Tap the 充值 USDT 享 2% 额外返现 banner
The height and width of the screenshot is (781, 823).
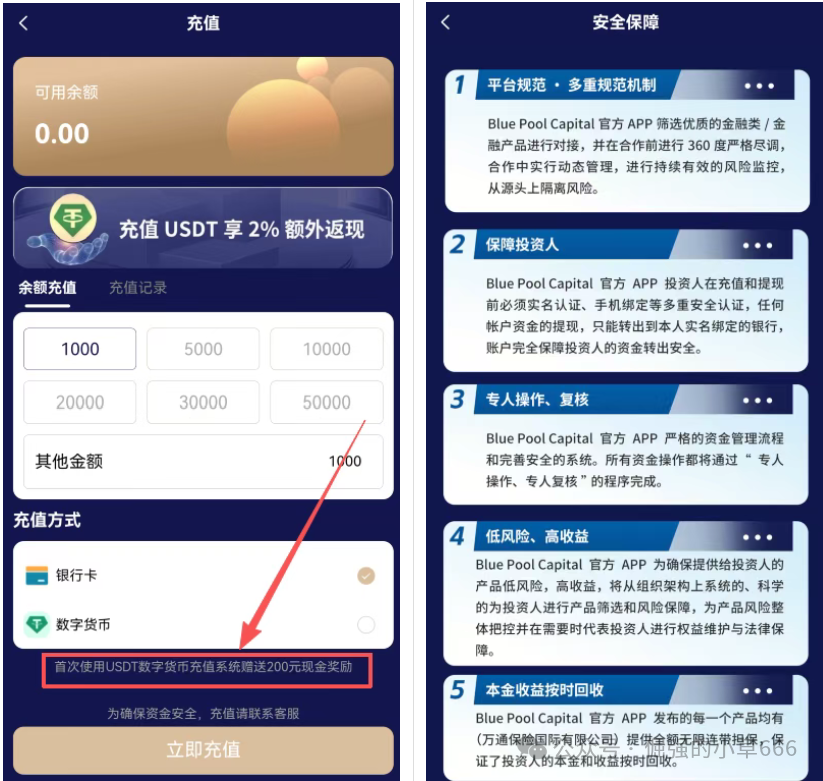203,228
